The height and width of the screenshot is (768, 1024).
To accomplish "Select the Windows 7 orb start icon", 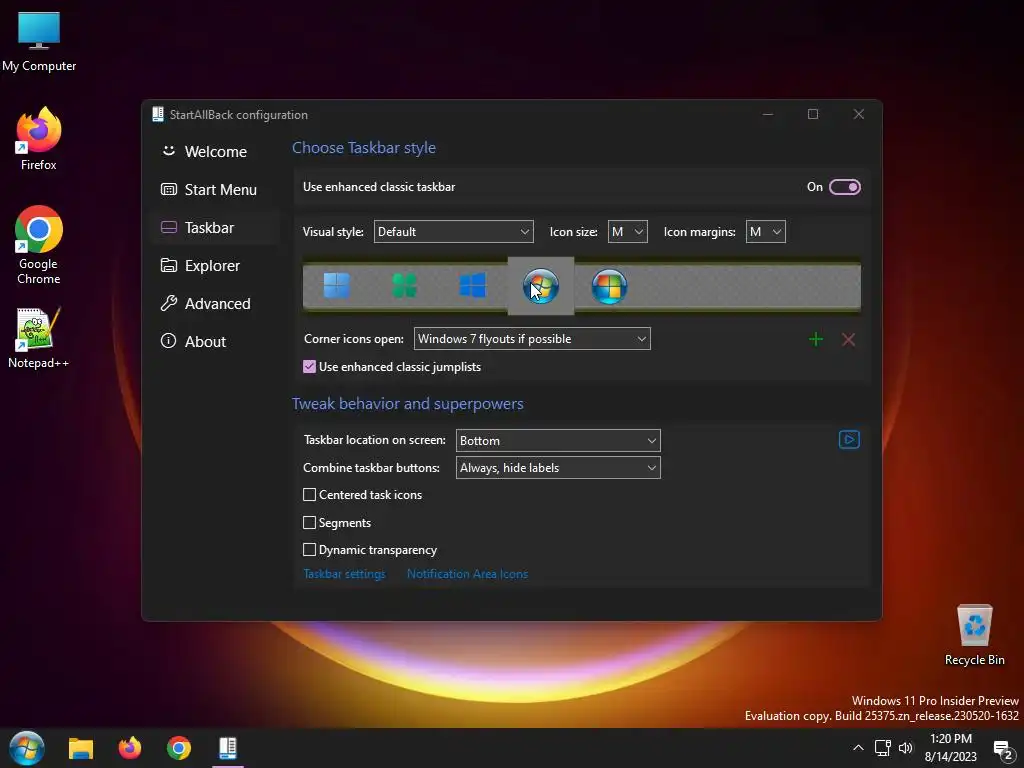I will [x=541, y=286].
